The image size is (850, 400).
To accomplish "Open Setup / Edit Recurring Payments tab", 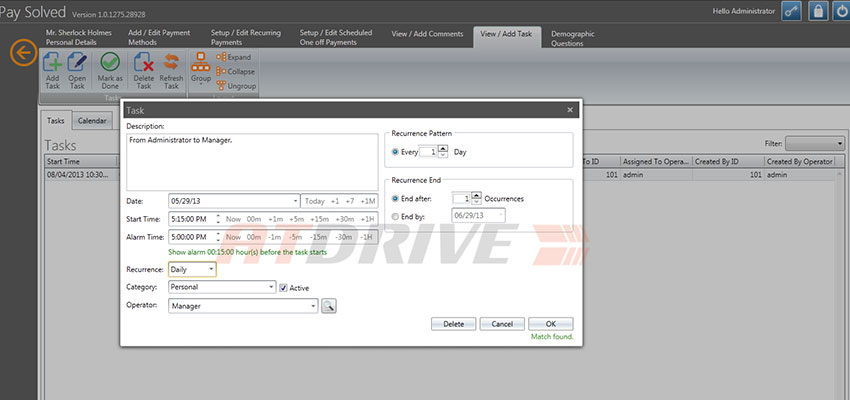I will 246,37.
